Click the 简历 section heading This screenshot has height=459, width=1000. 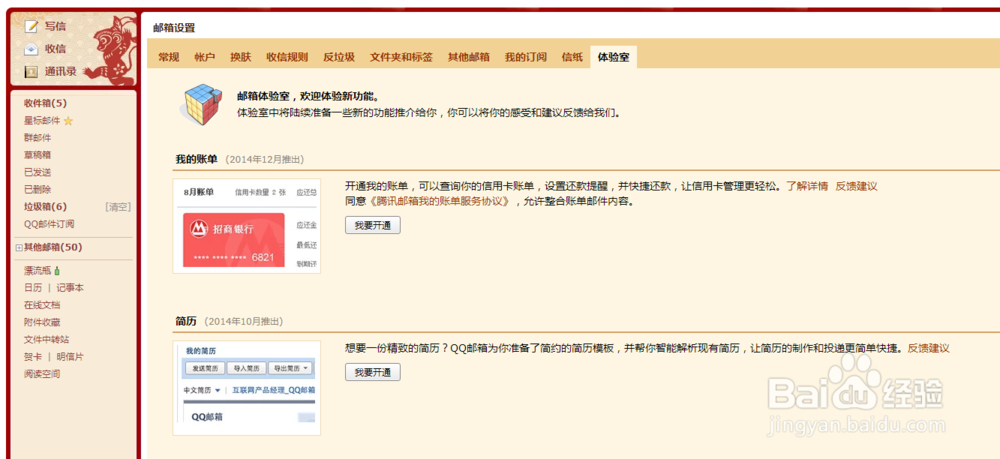tap(186, 321)
